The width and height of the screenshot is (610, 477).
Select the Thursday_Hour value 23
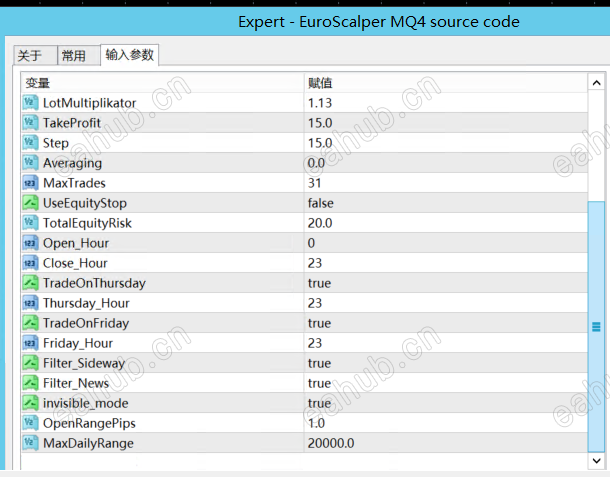[315, 303]
